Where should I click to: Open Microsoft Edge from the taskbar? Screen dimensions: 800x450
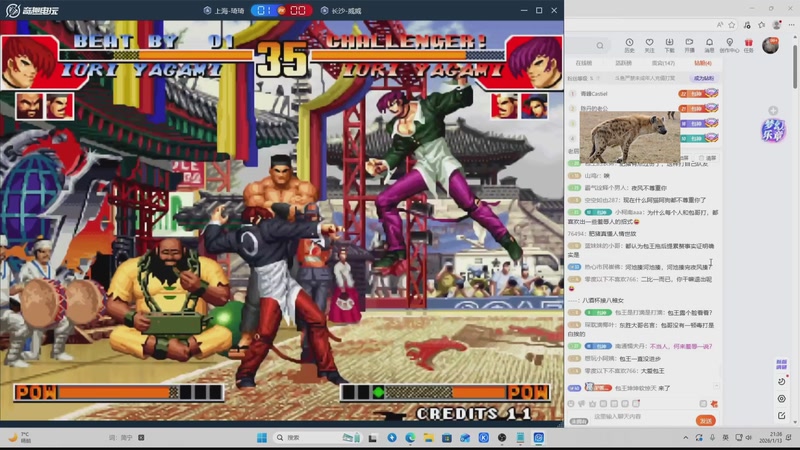[410, 438]
